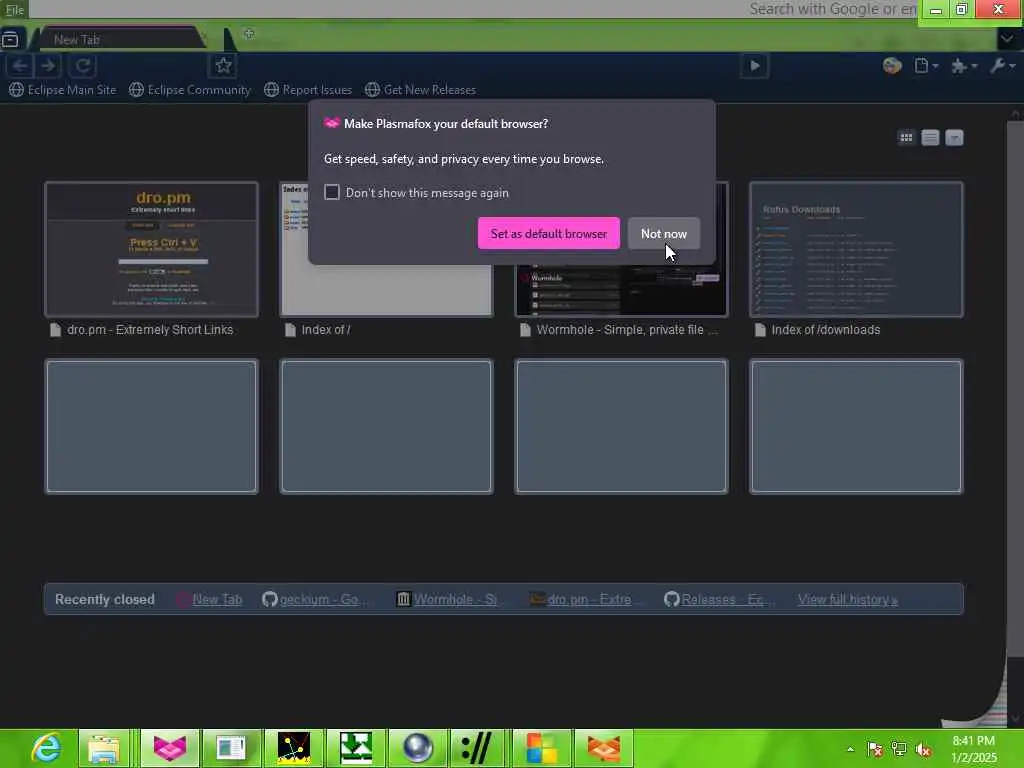Click the pink Plasmafox taskbar icon

(x=170, y=748)
